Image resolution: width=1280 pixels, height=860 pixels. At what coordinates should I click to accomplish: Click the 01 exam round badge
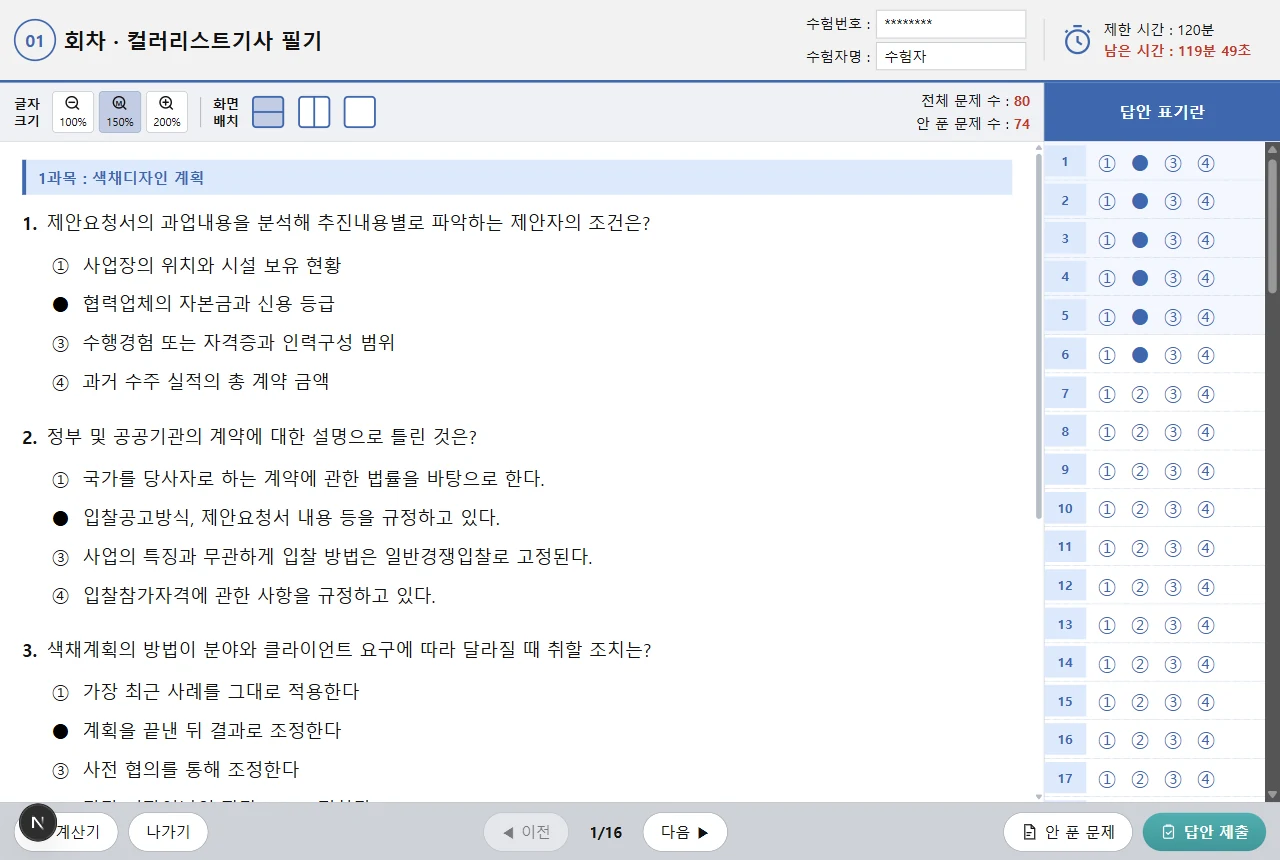(x=34, y=41)
